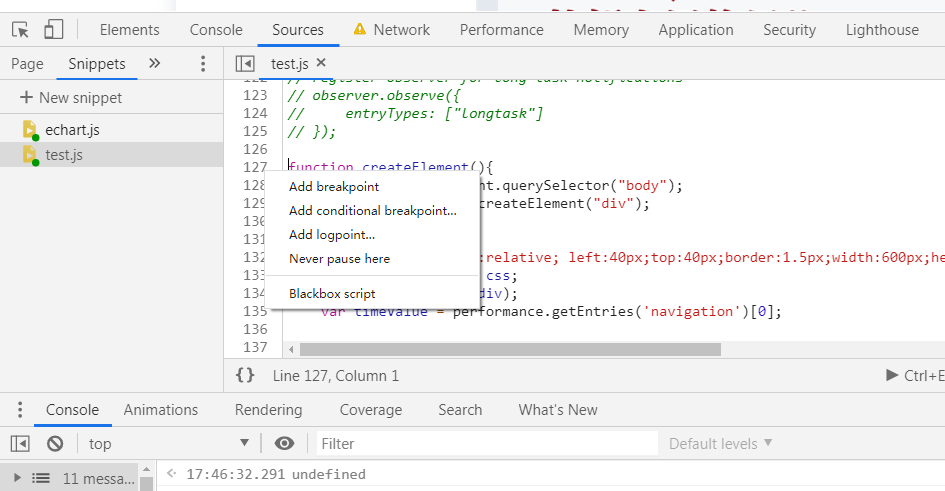
Task: Click the console sidebar scroll up arrow
Action: [x=146, y=469]
